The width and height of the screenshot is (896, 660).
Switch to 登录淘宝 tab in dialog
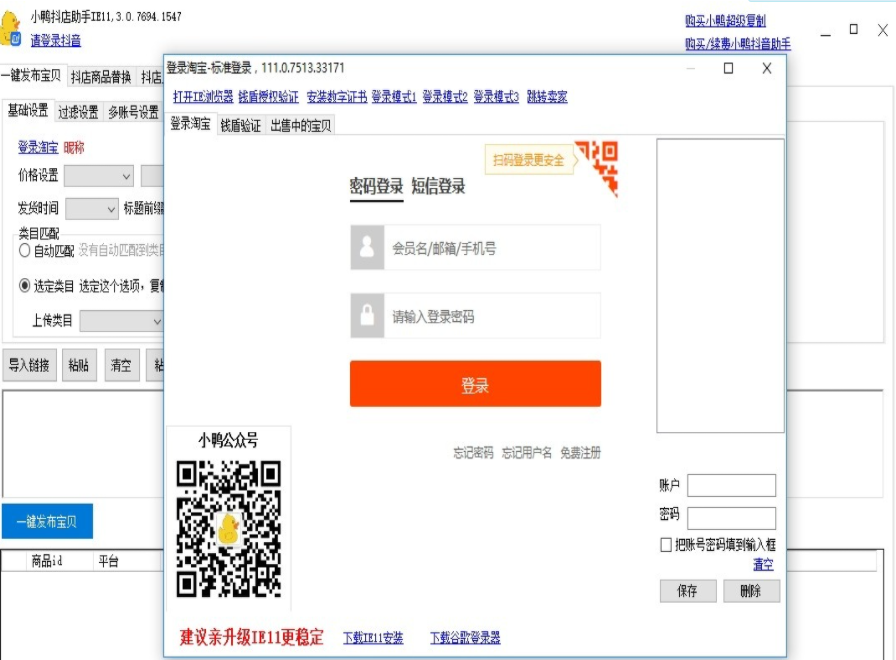click(190, 124)
